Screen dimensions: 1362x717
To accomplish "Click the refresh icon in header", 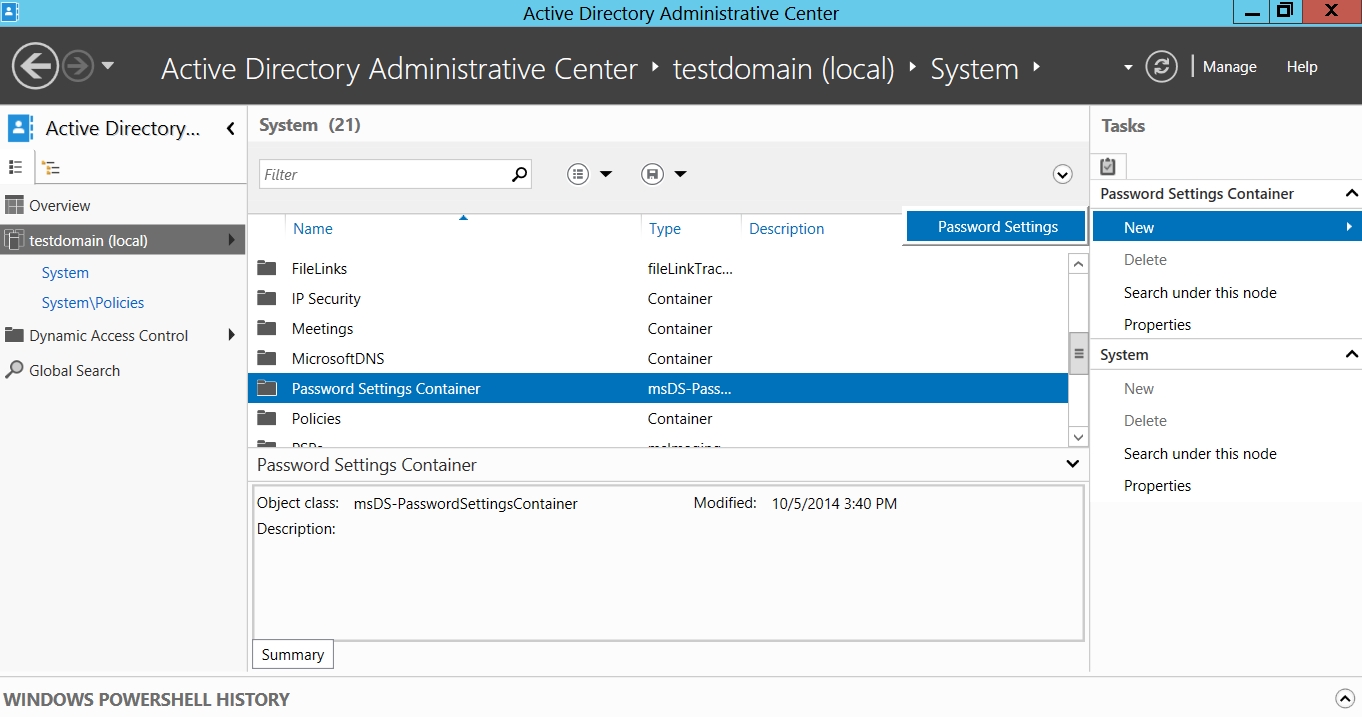I will click(1160, 67).
